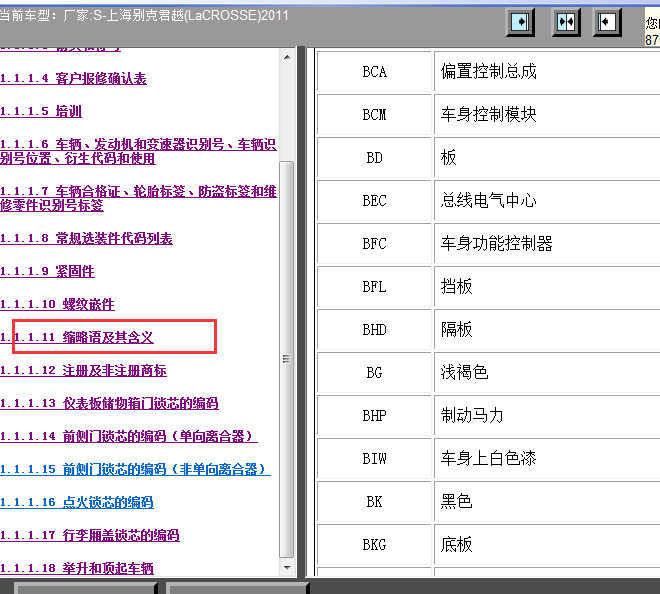Screen dimensions: 660x594
Task: Select the BKG abbreviation cell
Action: tap(375, 545)
